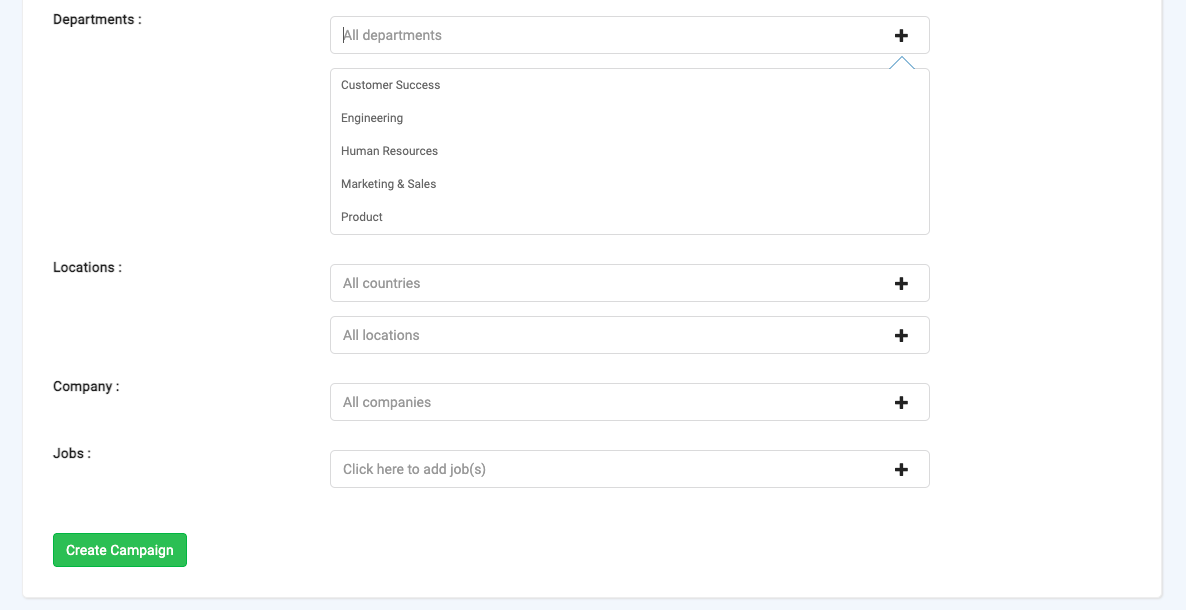Select Marketing & Sales department

coord(389,184)
